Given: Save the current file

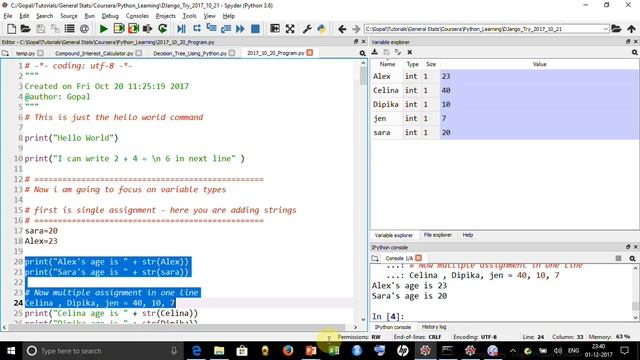Looking at the screenshot, I should pyautogui.click(x=40, y=29).
